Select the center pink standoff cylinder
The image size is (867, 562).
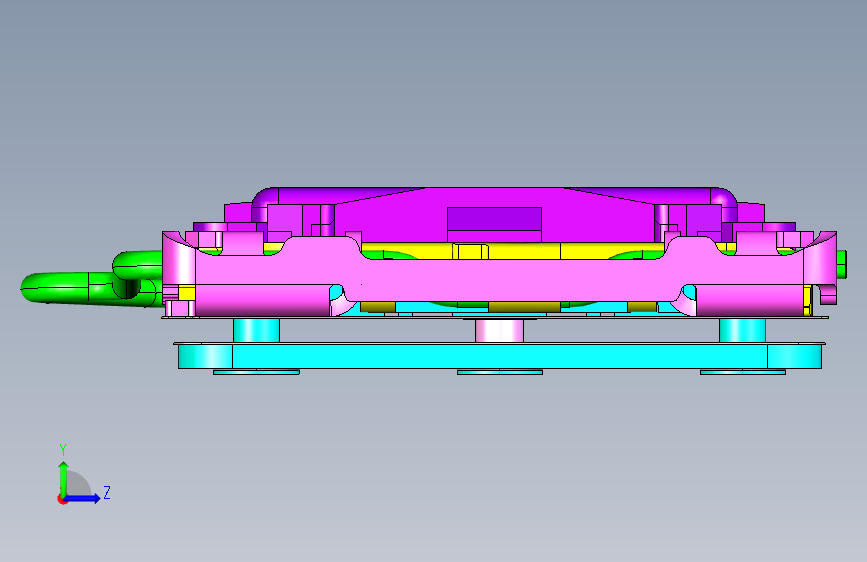[499, 330]
